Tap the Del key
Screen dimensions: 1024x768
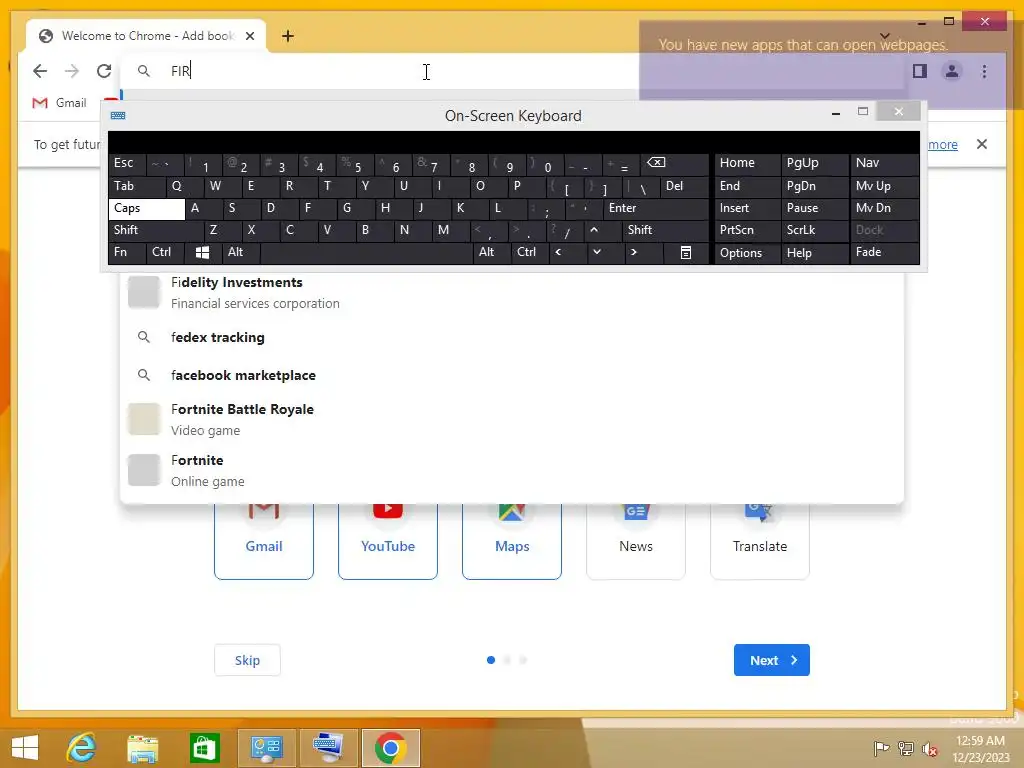pyautogui.click(x=684, y=186)
